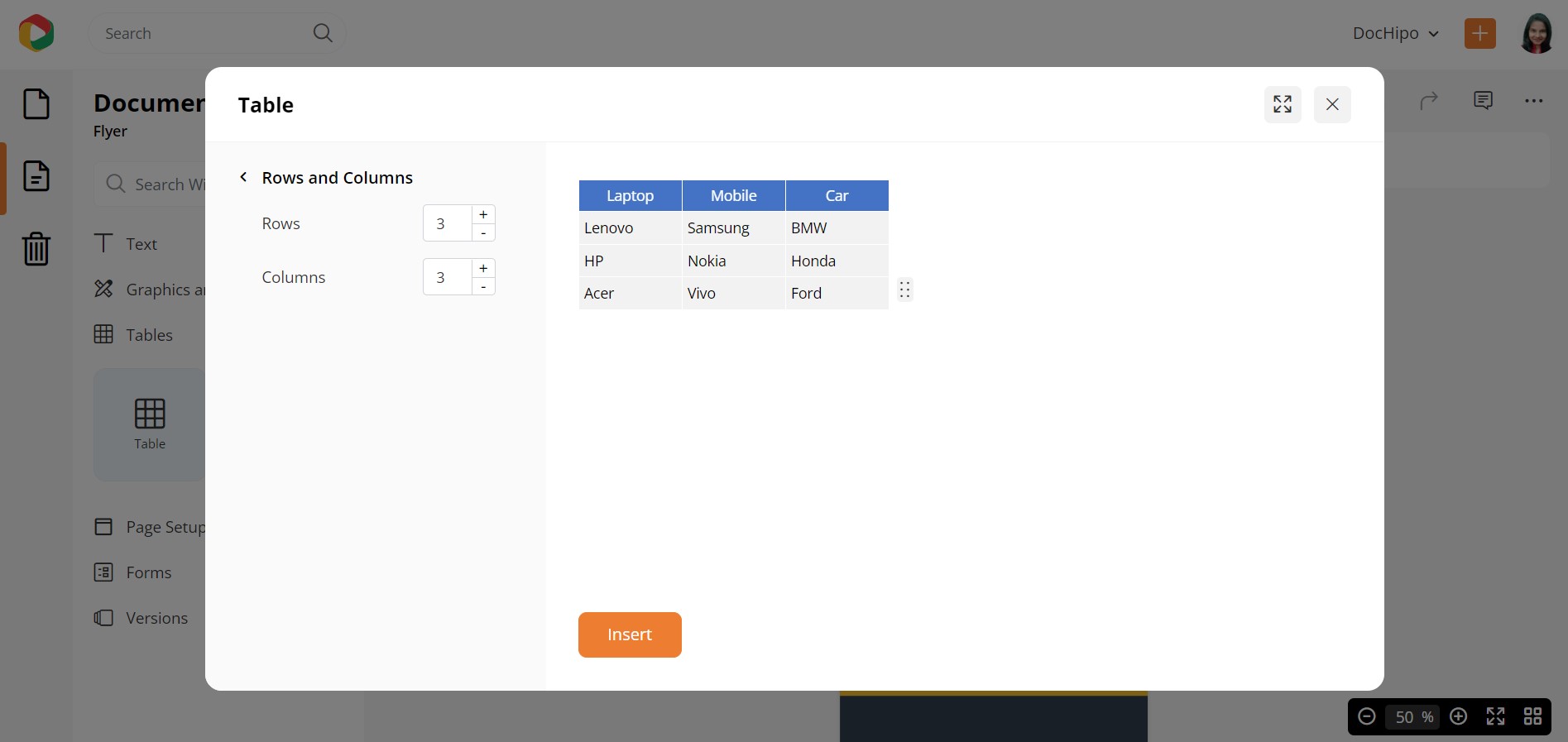Viewport: 1568px width, 742px height.
Task: Select the Car header cell
Action: (837, 195)
